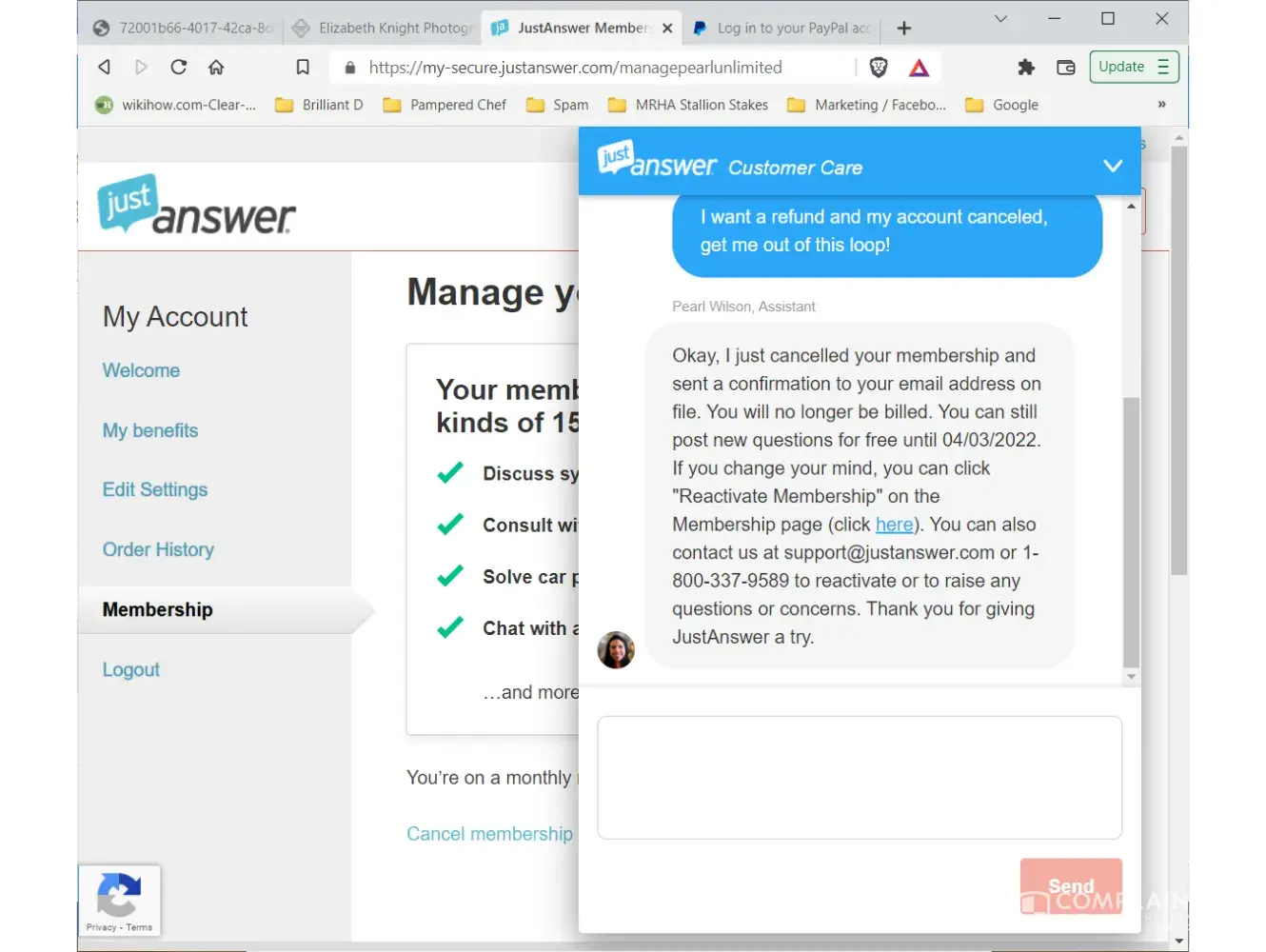
Task: Open the extensions puzzle piece icon
Action: [x=1026, y=67]
